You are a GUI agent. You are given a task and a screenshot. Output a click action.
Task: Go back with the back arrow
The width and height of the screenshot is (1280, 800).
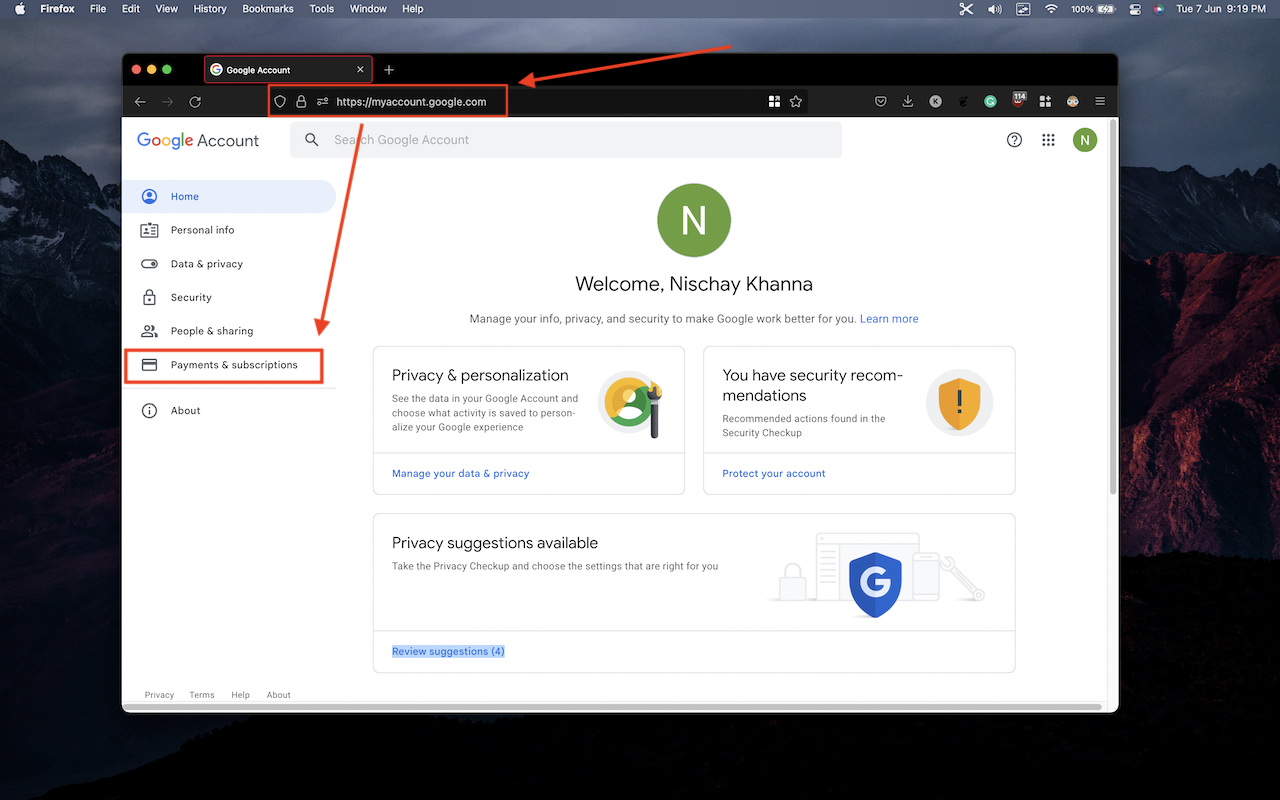coord(140,101)
